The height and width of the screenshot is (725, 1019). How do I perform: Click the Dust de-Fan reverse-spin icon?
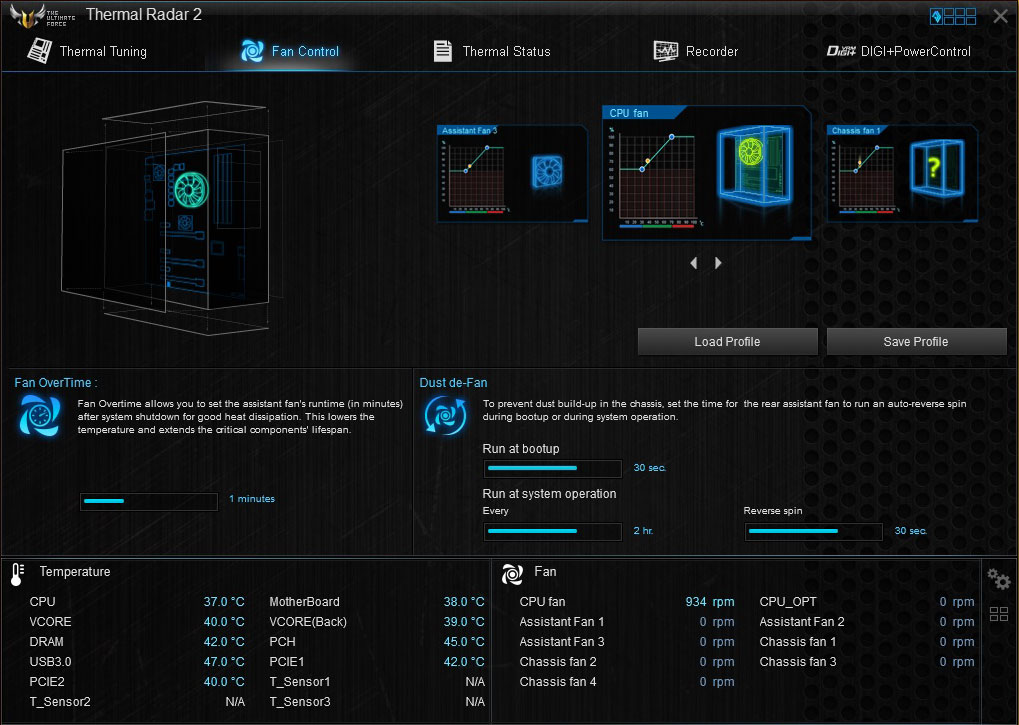point(445,415)
